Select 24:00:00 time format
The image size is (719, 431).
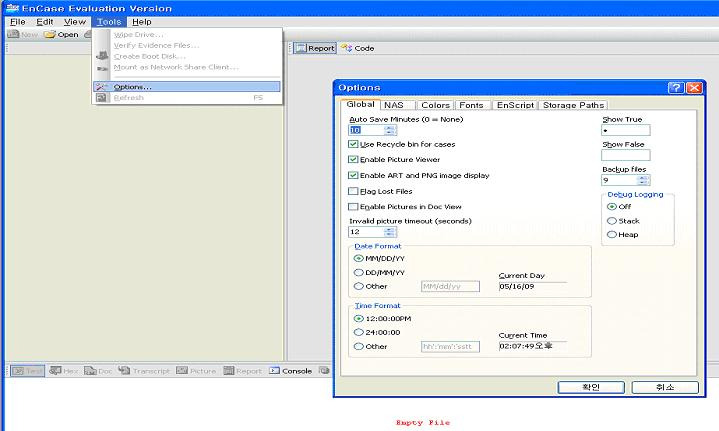(359, 332)
